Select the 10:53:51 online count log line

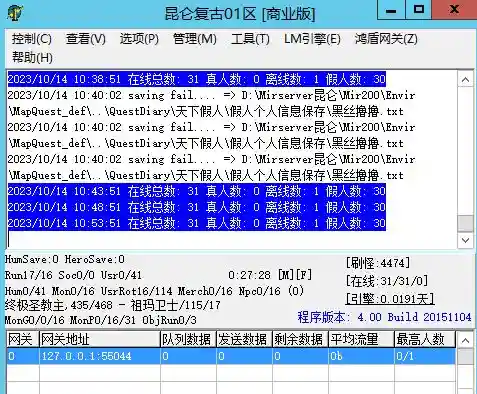pos(197,223)
